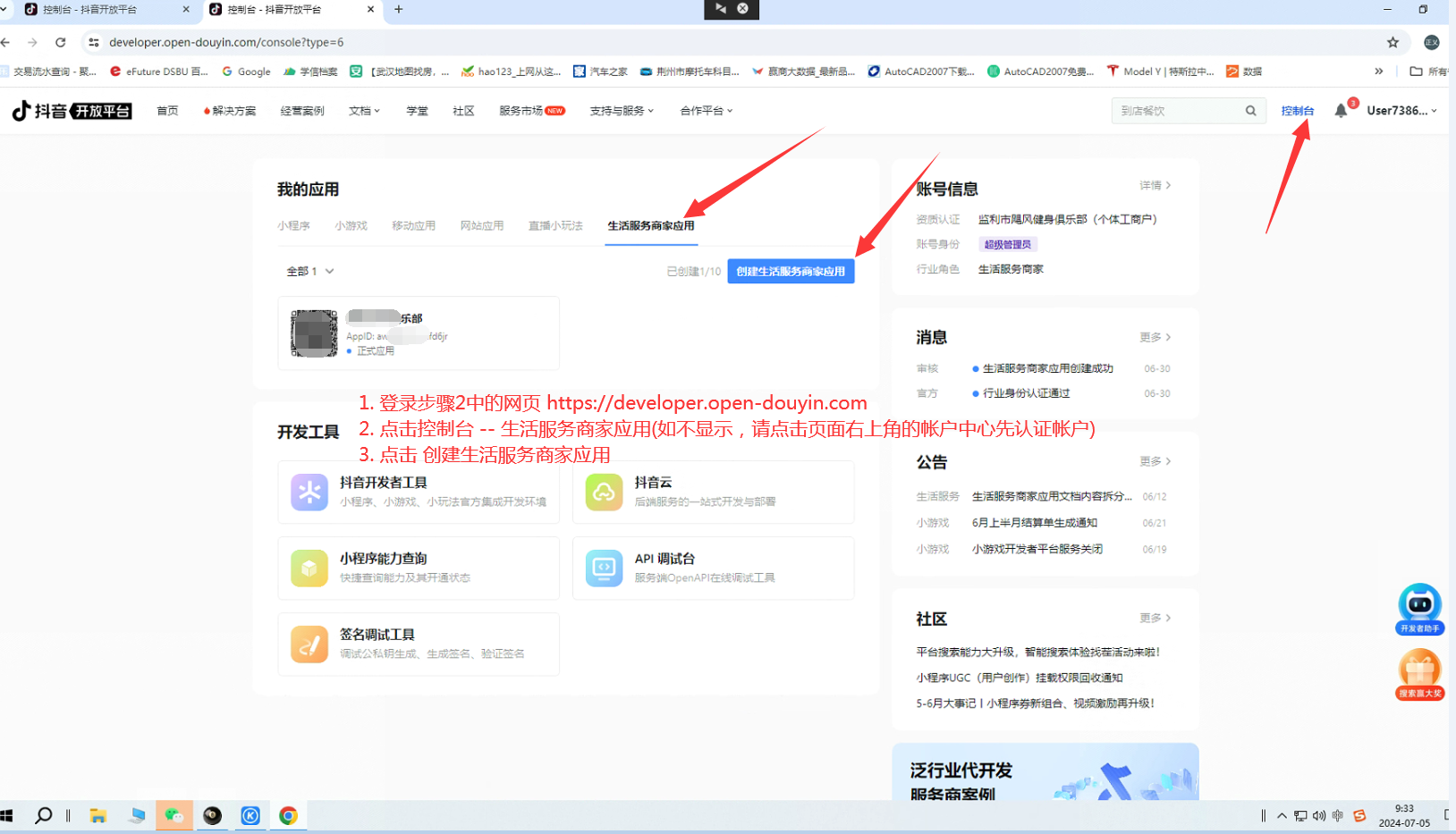Viewport: 1456px width, 834px height.
Task: Go to 首页 in navigation
Action: (167, 111)
